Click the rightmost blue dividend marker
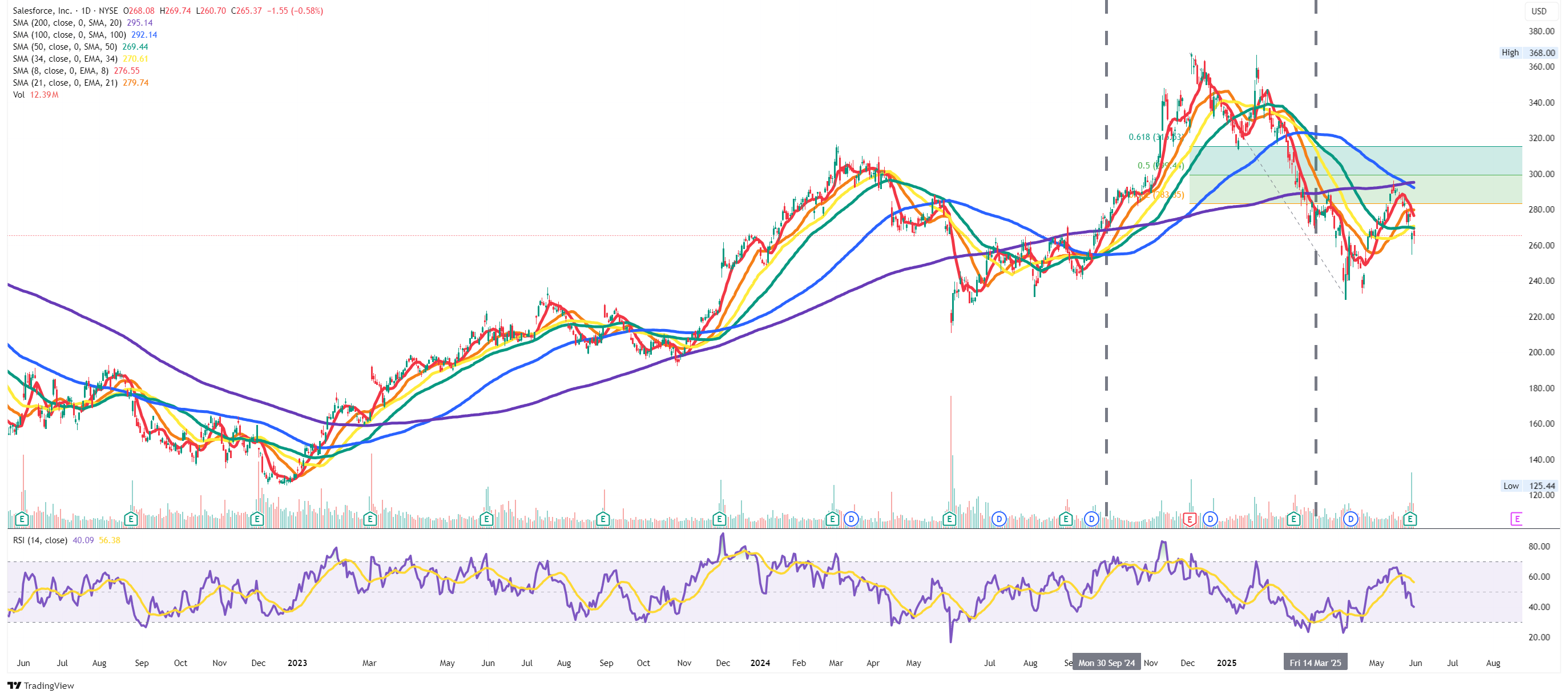The image size is (1568, 698). click(1351, 519)
